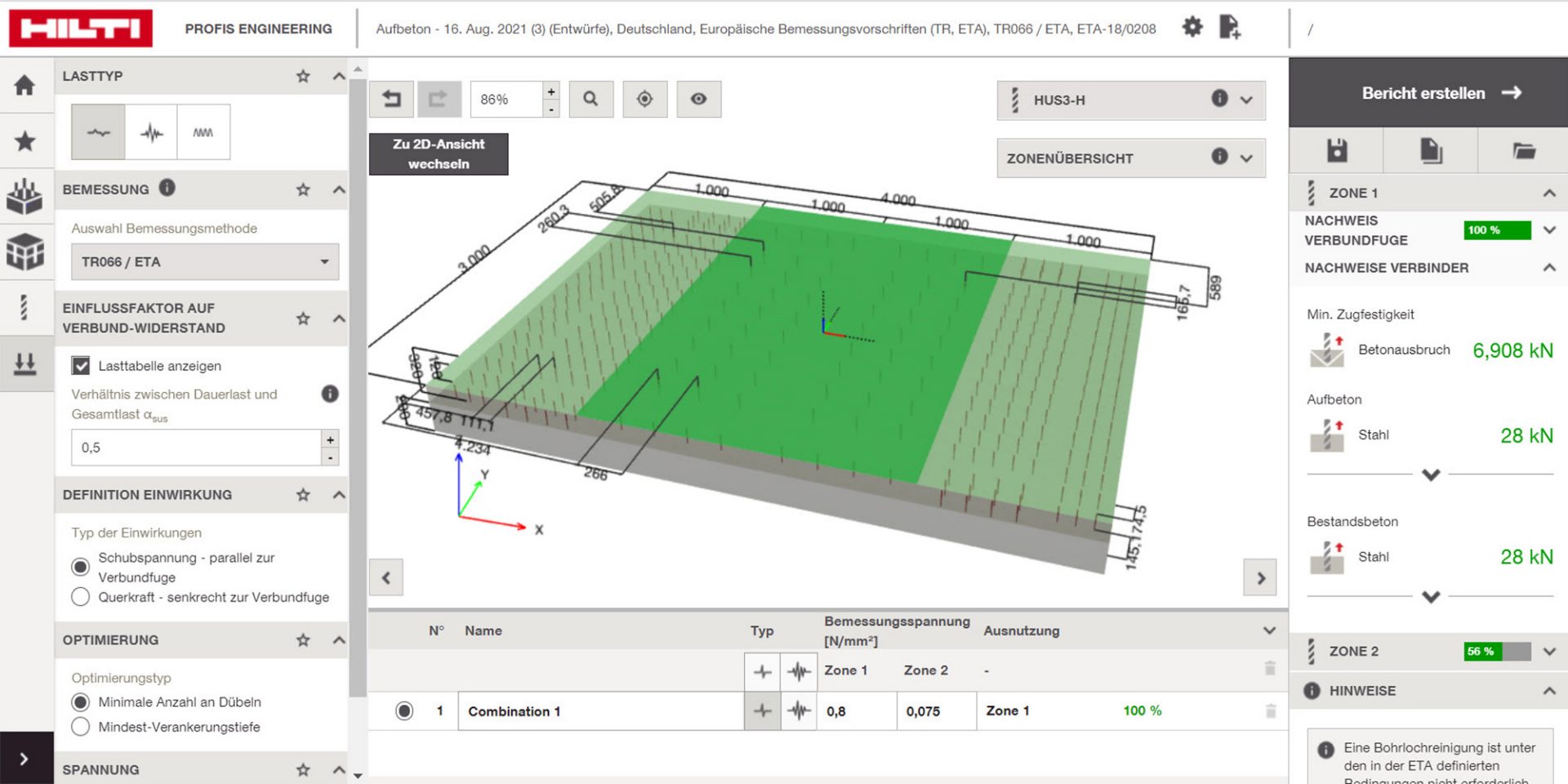Screen dimensions: 1568x784
Task: Go to home in left sidebar
Action: point(25,85)
